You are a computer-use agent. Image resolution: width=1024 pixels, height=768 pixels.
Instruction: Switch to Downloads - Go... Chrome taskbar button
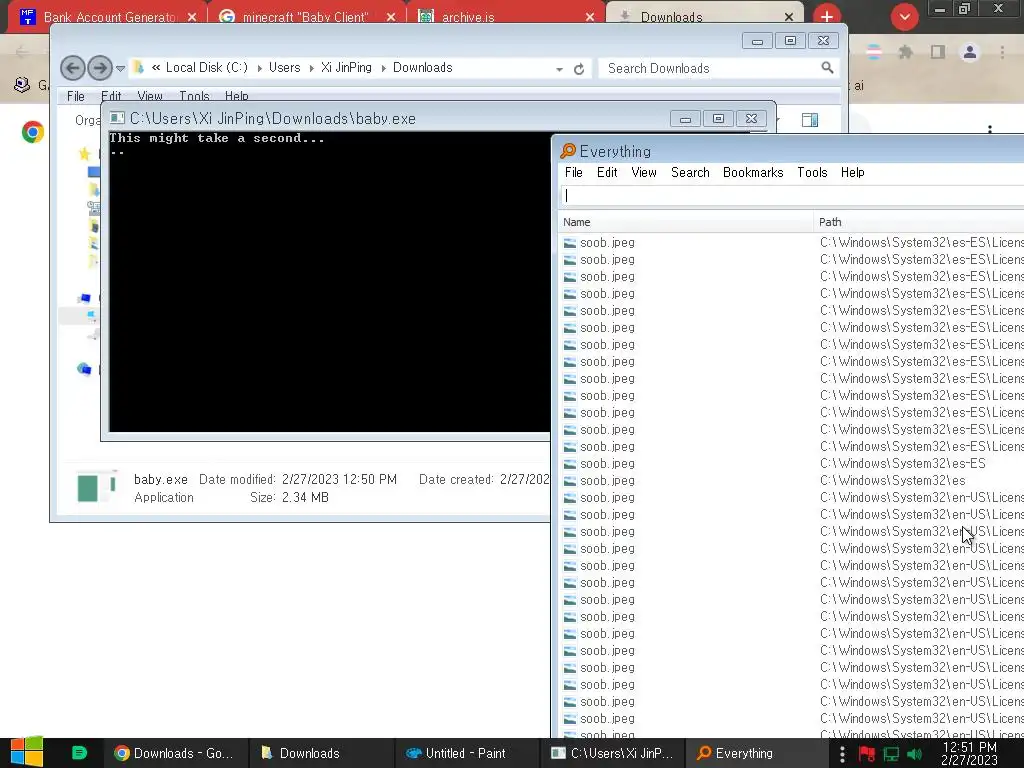point(175,753)
